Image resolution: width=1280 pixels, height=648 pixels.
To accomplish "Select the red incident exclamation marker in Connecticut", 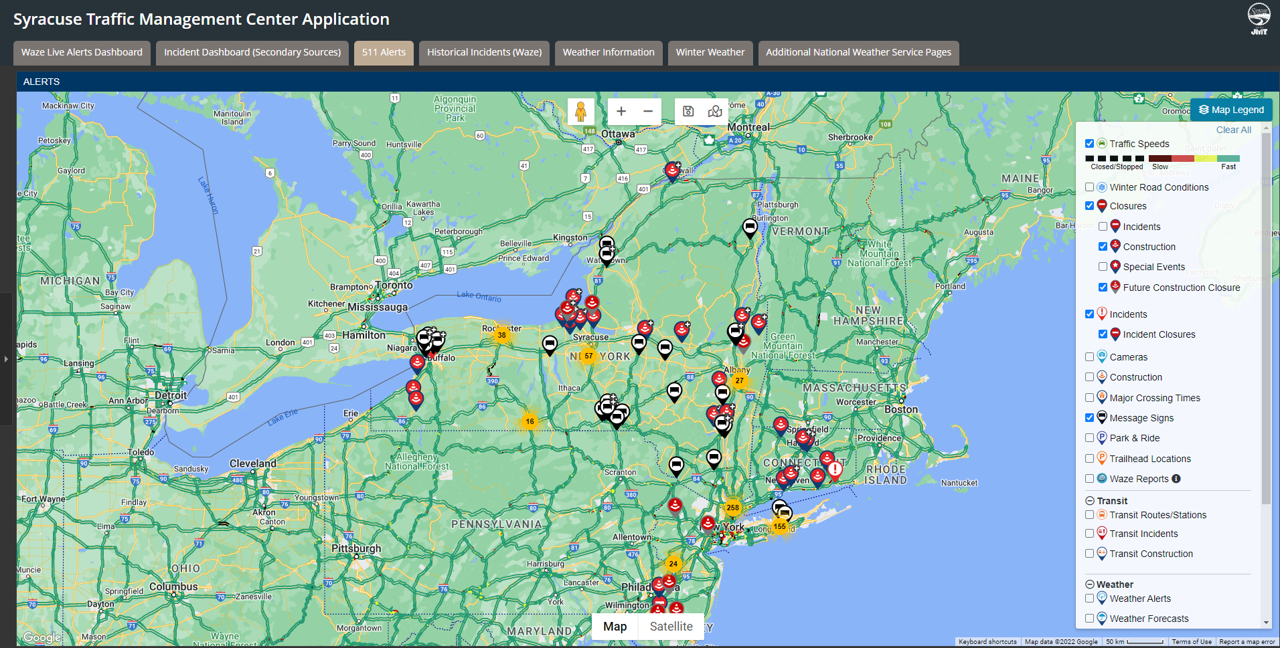I will 835,470.
